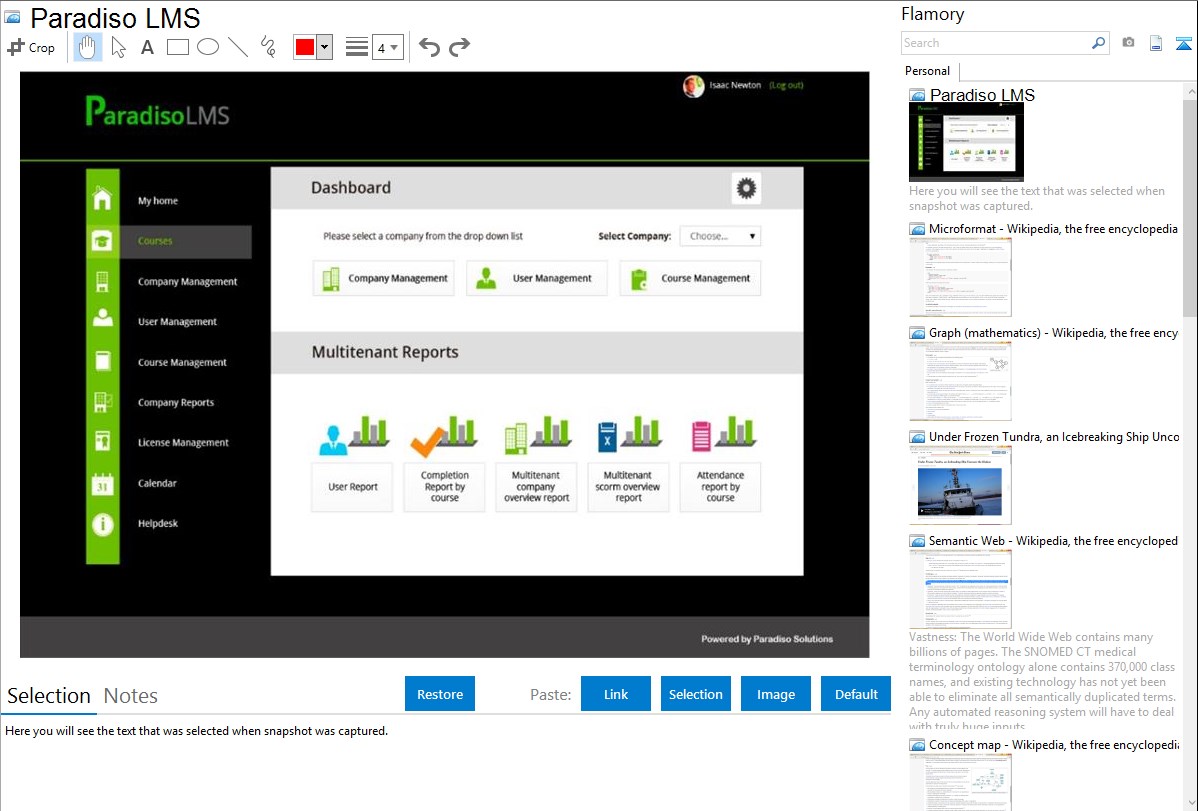Select the straight line tool

pos(238,47)
